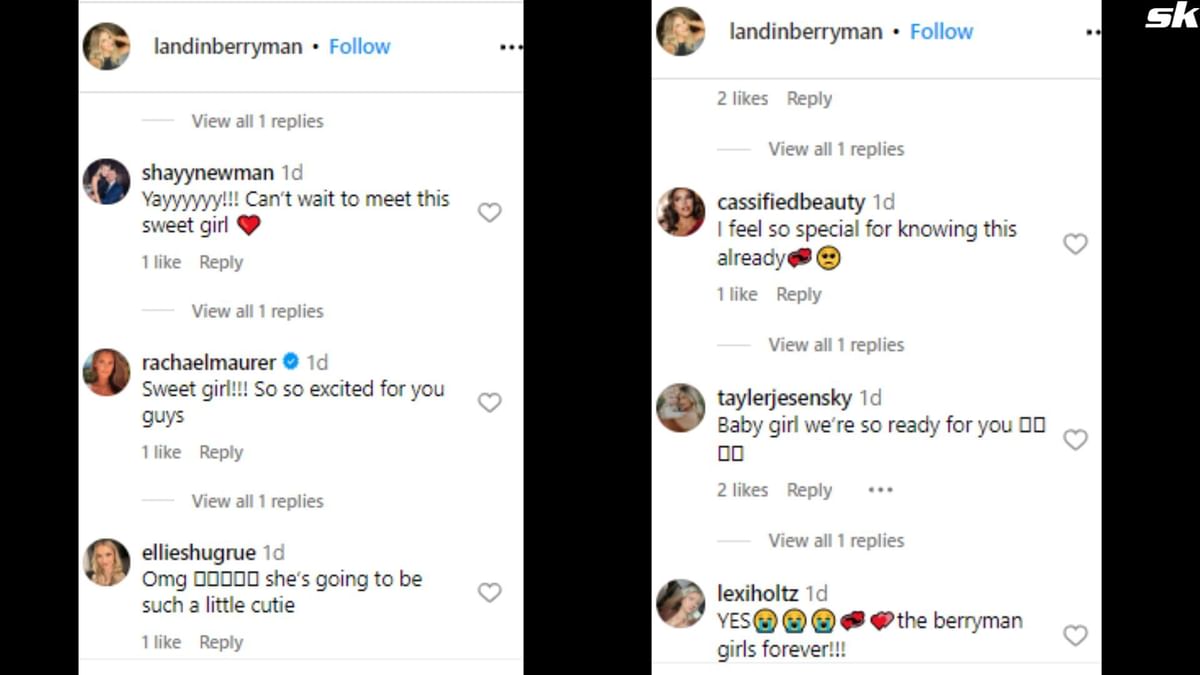Follow landinberryman in the right panel

click(x=941, y=32)
